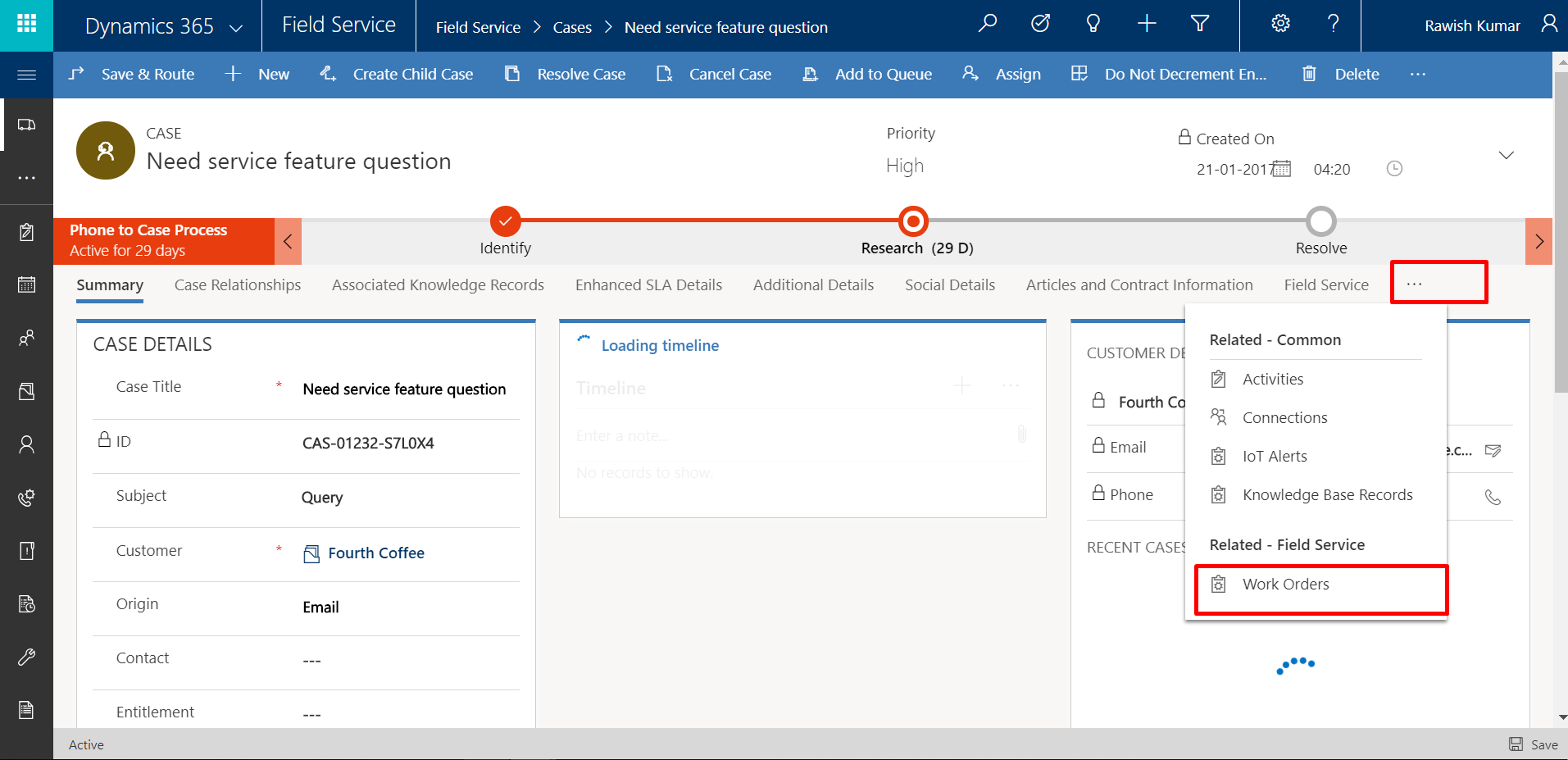1568x760 pixels.
Task: Click the phone call icon
Action: point(1493,497)
